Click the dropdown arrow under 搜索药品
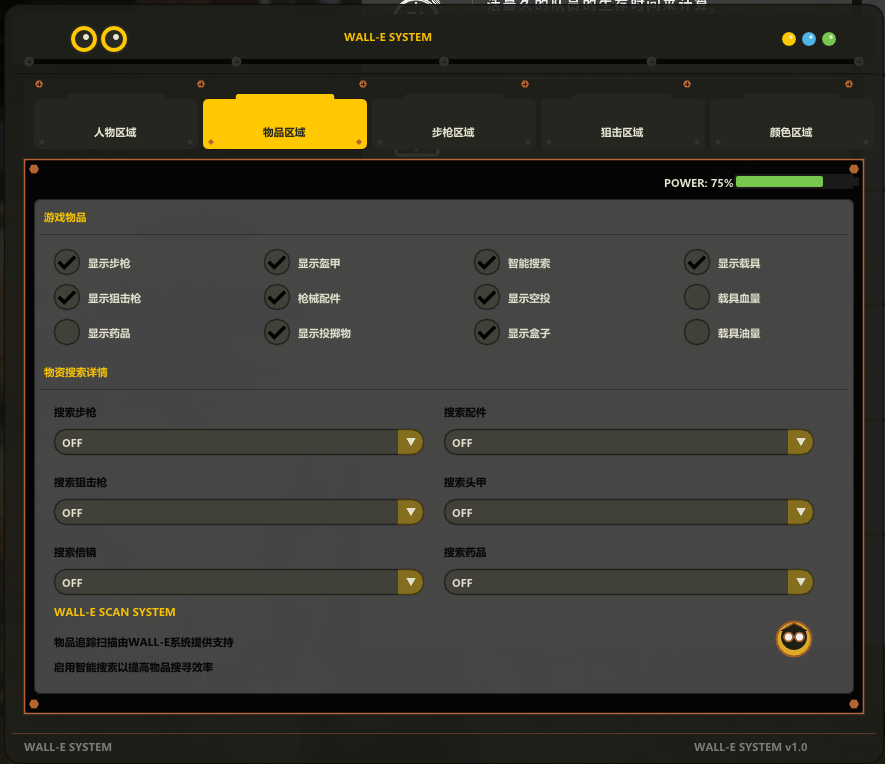Viewport: 885px width, 764px height. point(800,582)
